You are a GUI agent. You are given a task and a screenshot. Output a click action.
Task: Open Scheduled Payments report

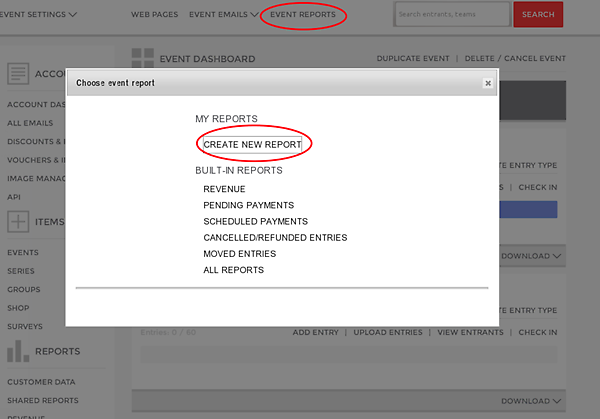(256, 221)
